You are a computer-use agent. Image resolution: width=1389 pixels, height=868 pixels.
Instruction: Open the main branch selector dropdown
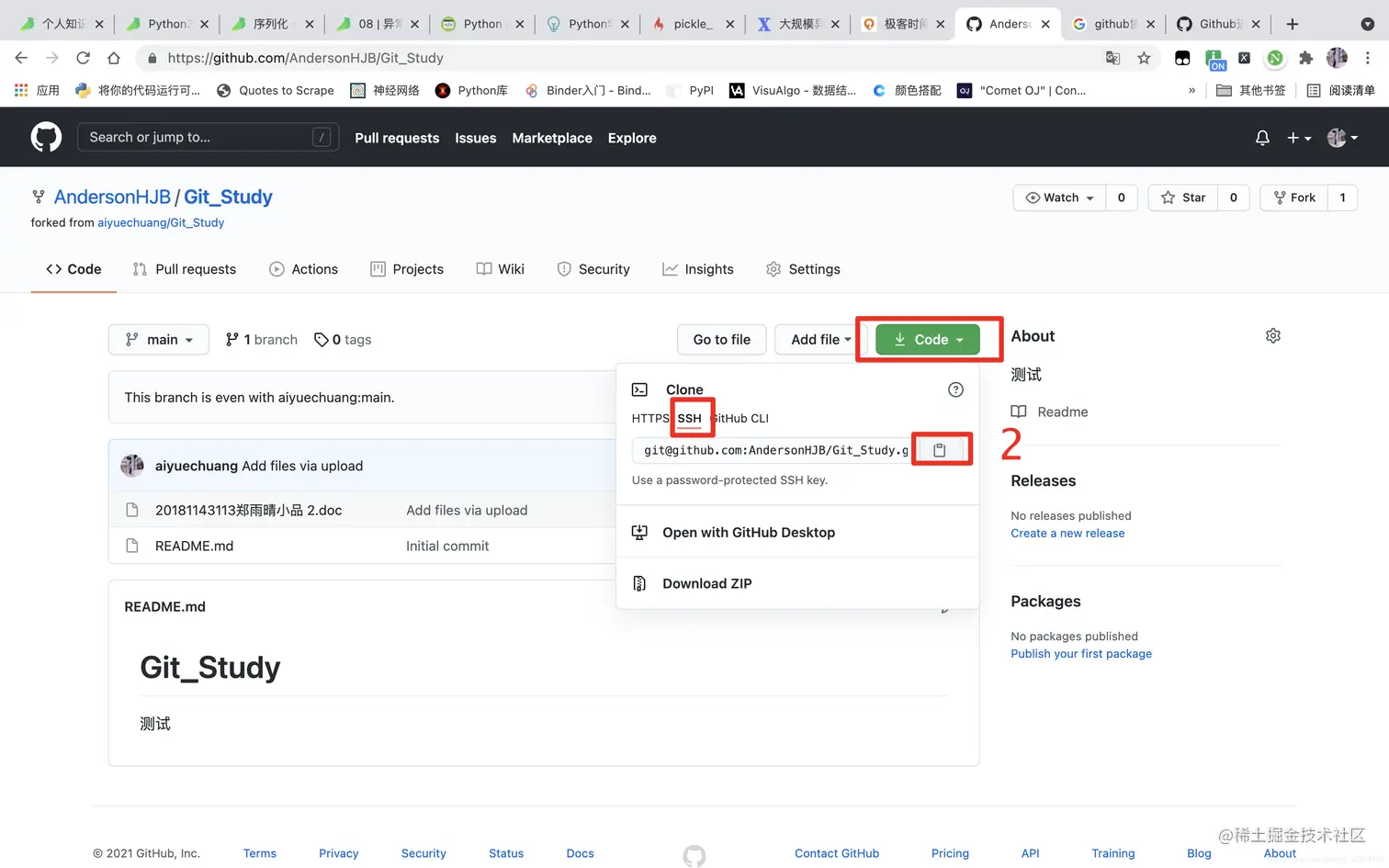[159, 340]
